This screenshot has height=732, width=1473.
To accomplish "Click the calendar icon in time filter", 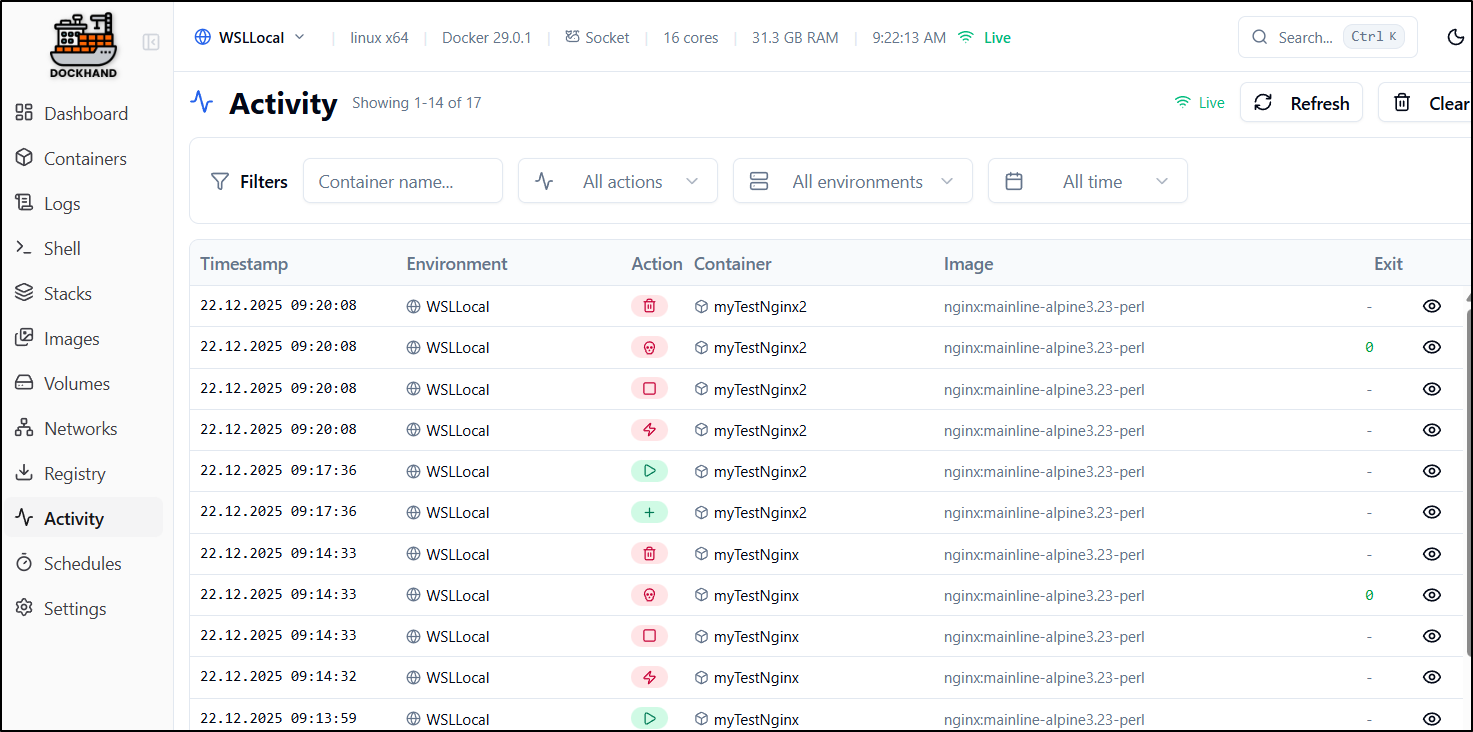I will (x=1014, y=181).
